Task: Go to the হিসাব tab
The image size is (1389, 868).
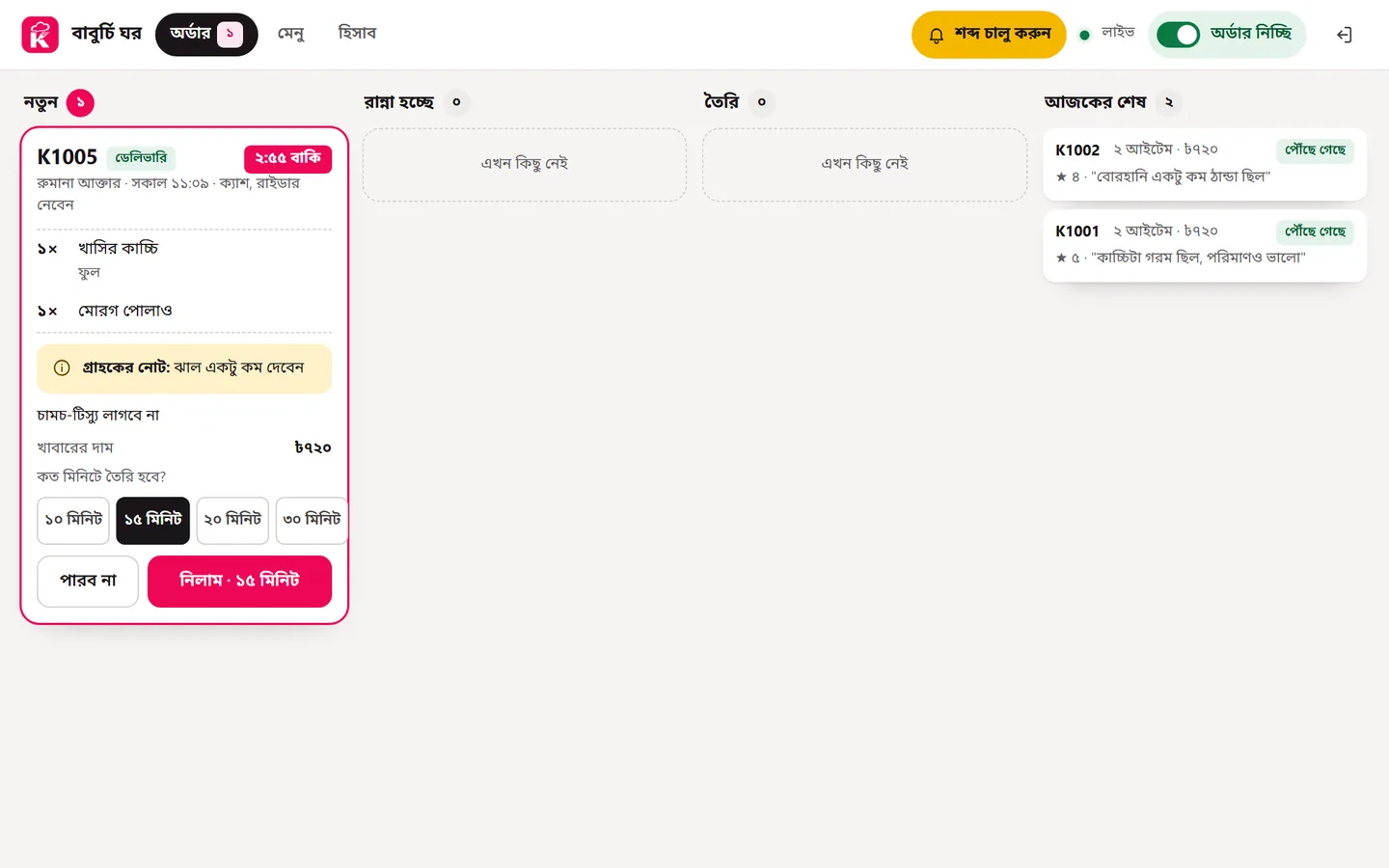Action: (x=357, y=35)
